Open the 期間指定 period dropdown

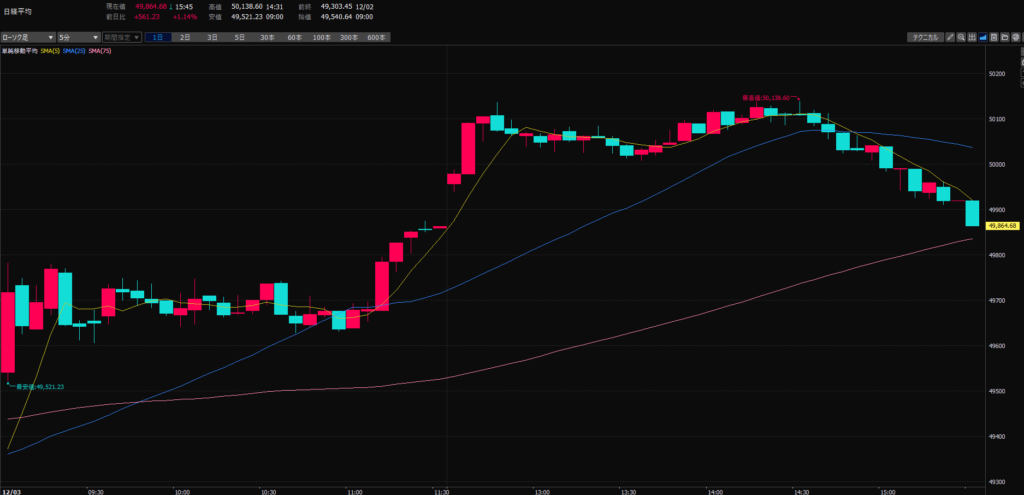click(122, 37)
